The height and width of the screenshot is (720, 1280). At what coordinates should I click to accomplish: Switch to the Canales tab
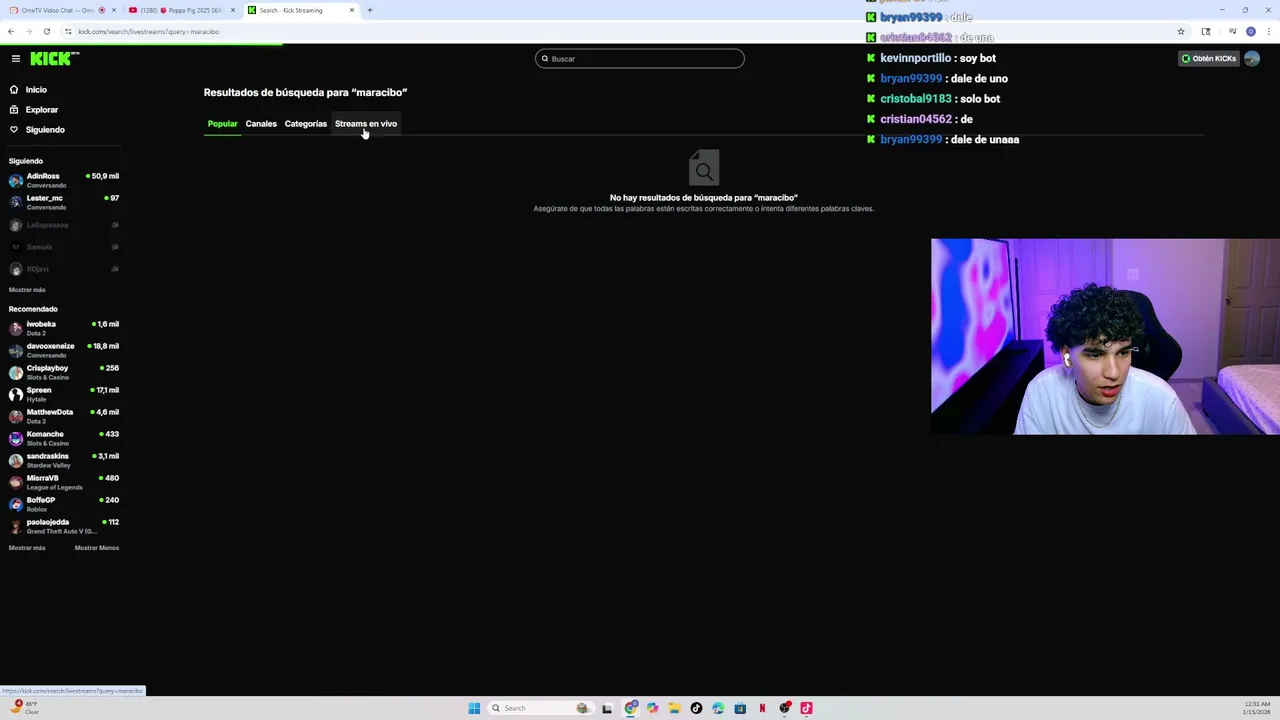[x=261, y=124]
